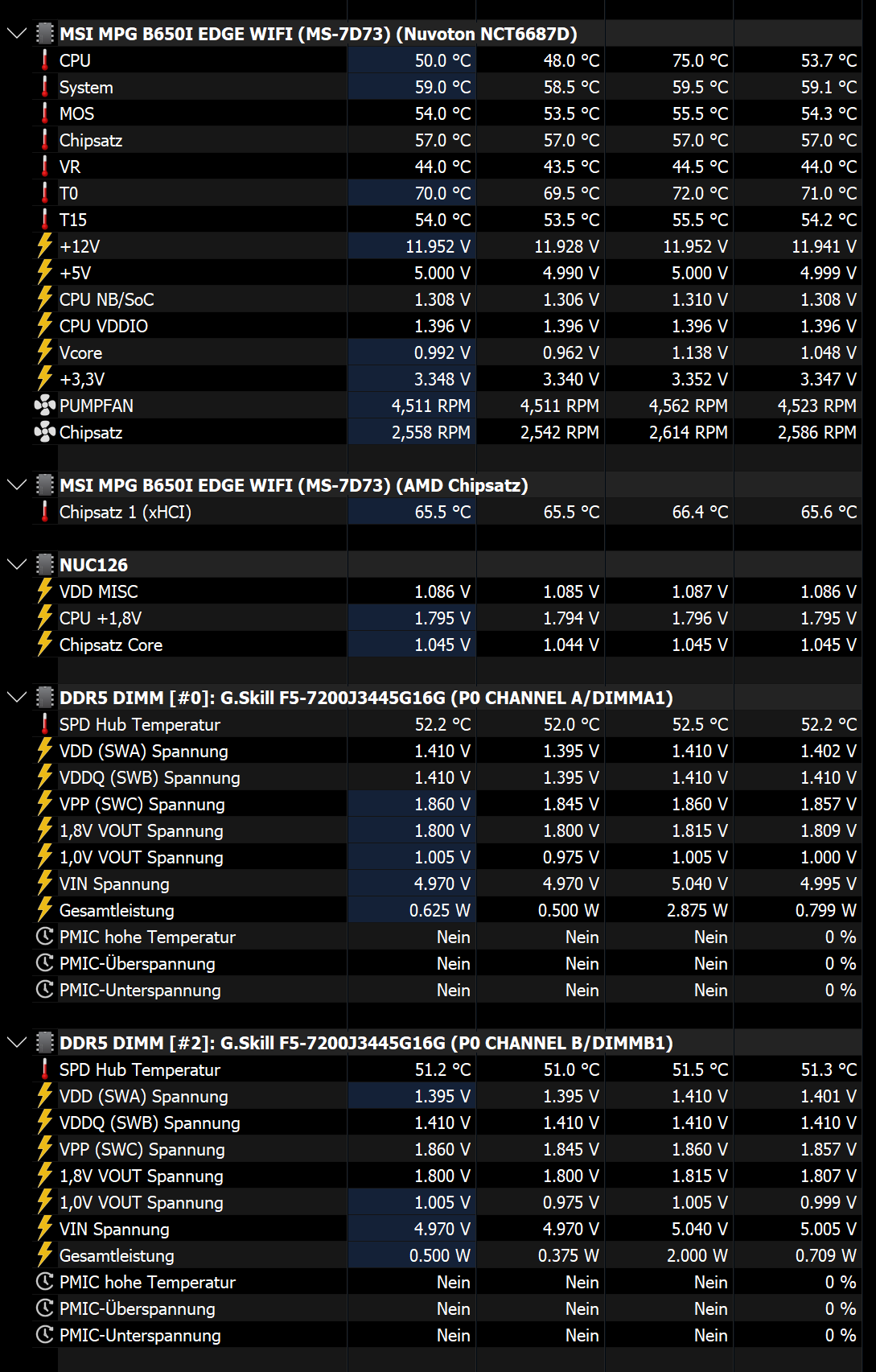This screenshot has width=876, height=1372.
Task: Collapse the DDR5 DIMM [#0] group
Action: pos(16,698)
